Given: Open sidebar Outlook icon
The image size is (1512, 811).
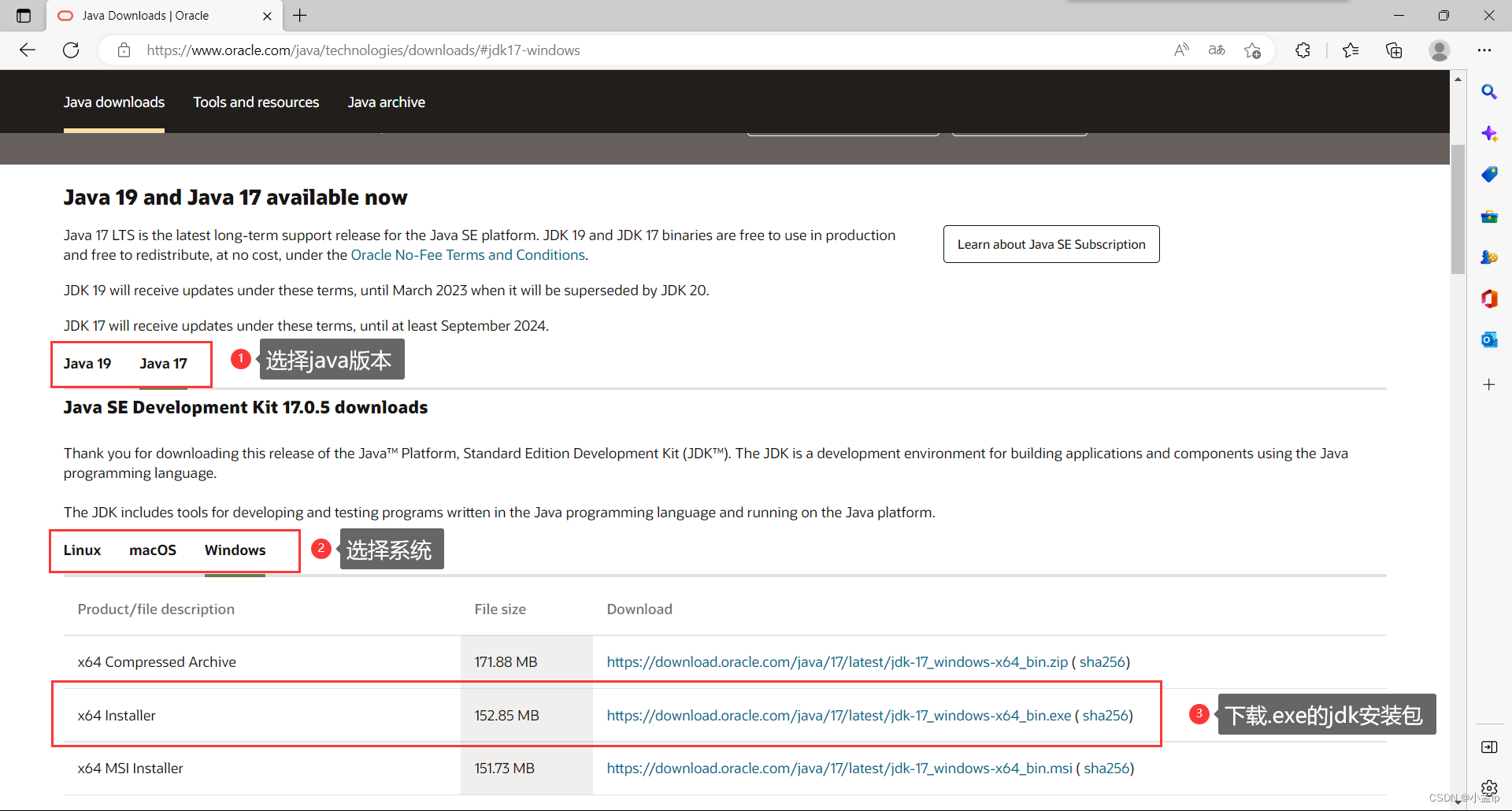Looking at the screenshot, I should coord(1489,339).
